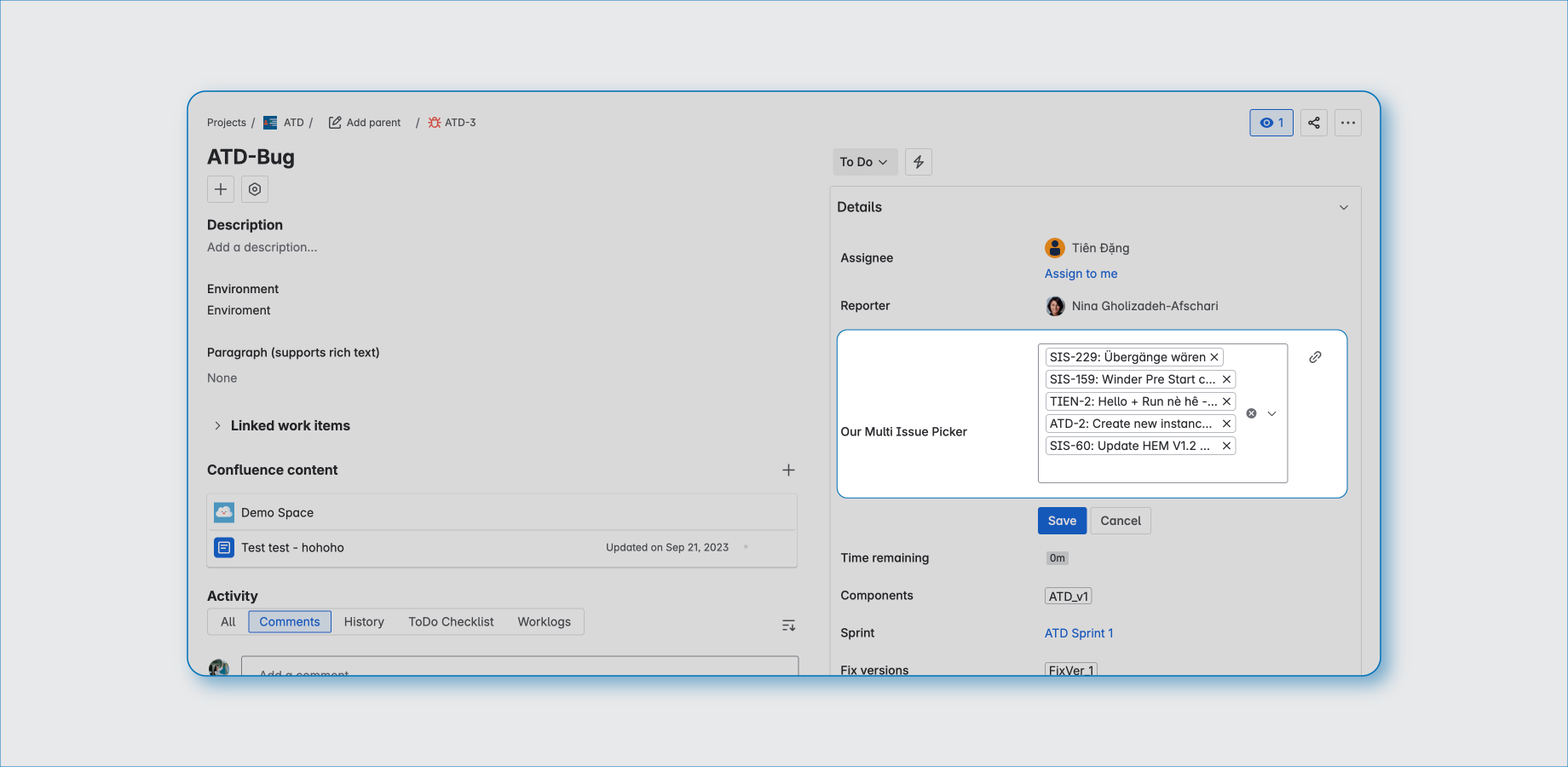The width and height of the screenshot is (1568, 767).
Task: Remove the TIEN-2 issue tag
Action: pyautogui.click(x=1226, y=401)
